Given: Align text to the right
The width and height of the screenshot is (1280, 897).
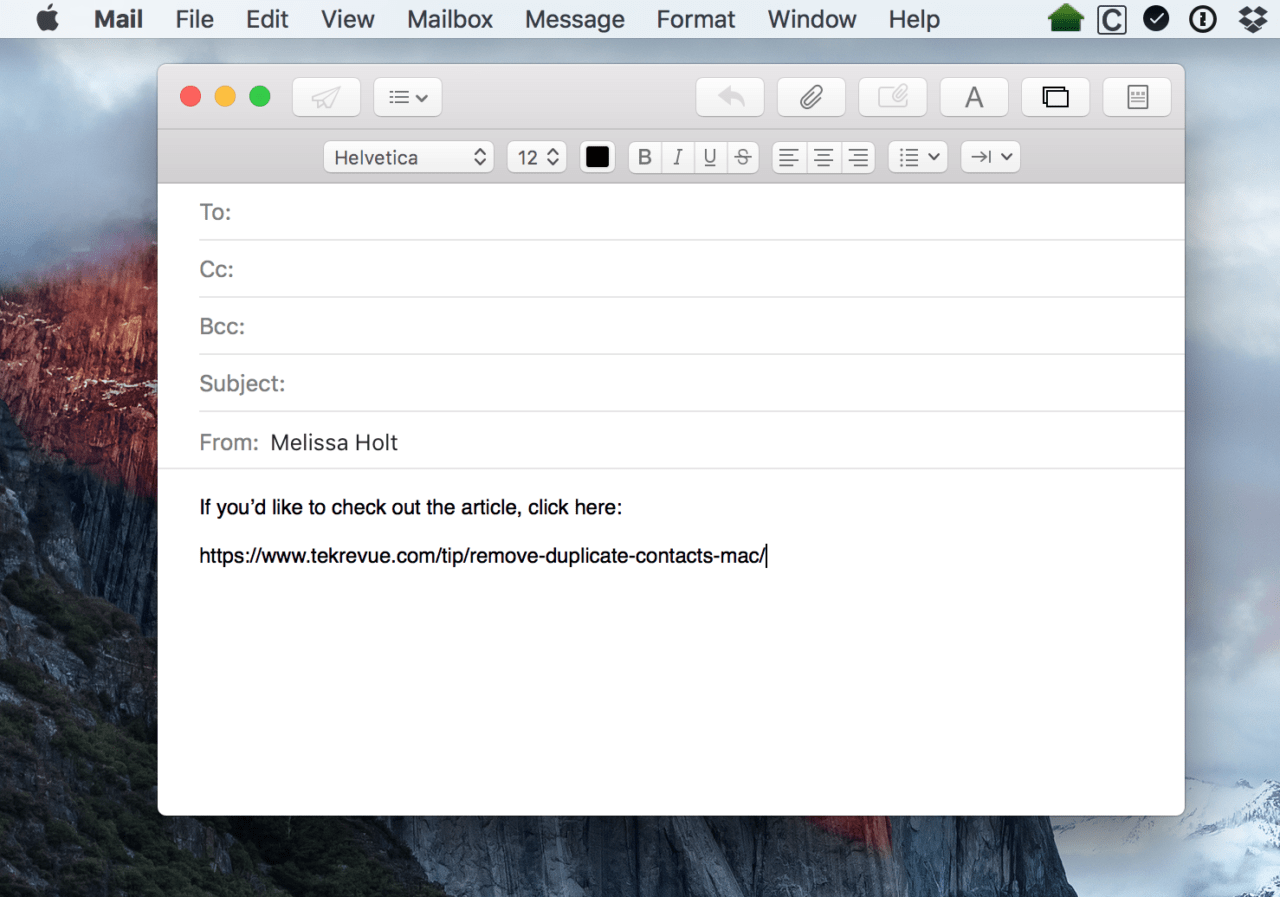Looking at the screenshot, I should click(x=858, y=157).
